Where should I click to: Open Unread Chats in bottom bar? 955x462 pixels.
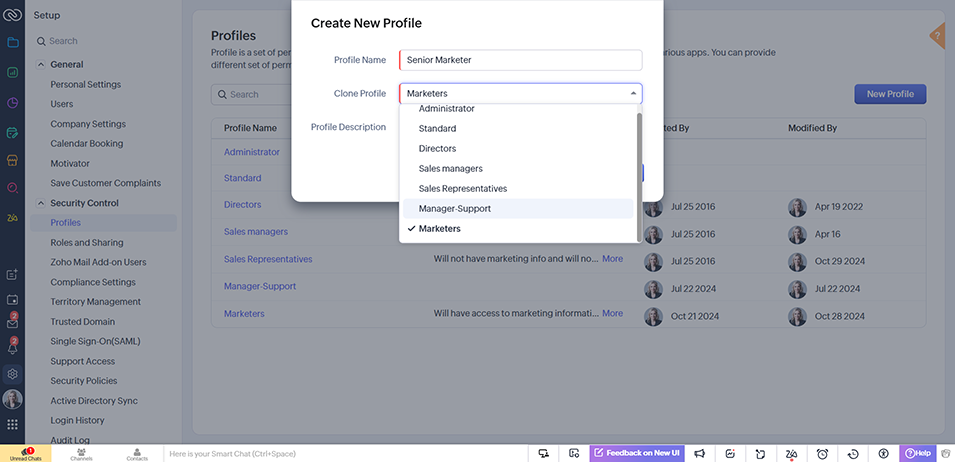26,453
